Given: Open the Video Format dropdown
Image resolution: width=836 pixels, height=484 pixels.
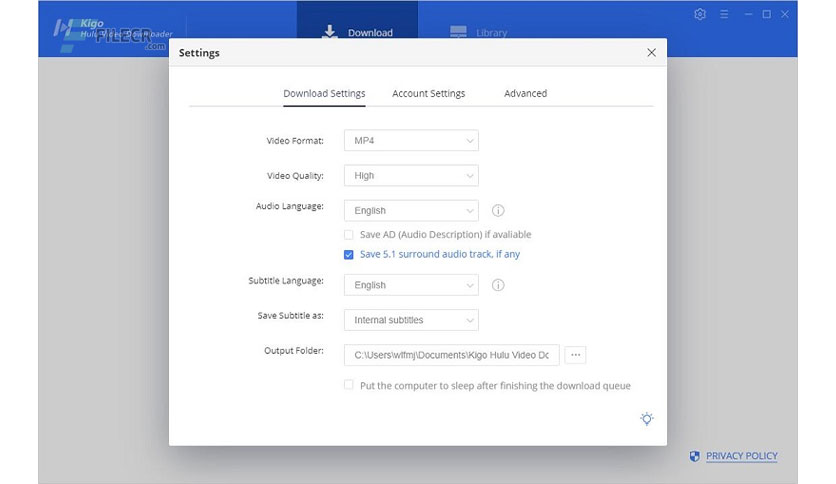Looking at the screenshot, I should [x=411, y=141].
